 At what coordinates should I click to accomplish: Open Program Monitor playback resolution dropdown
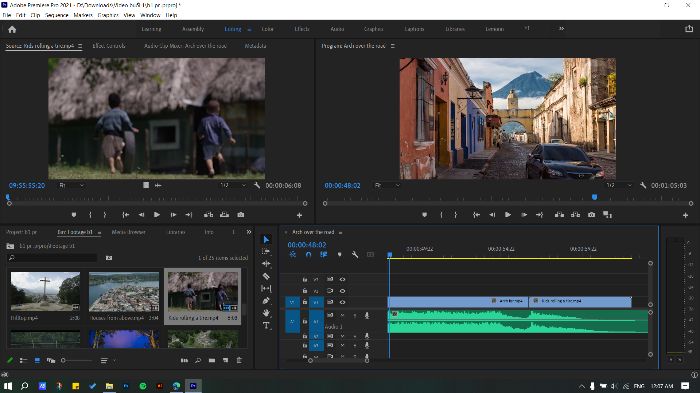[620, 185]
